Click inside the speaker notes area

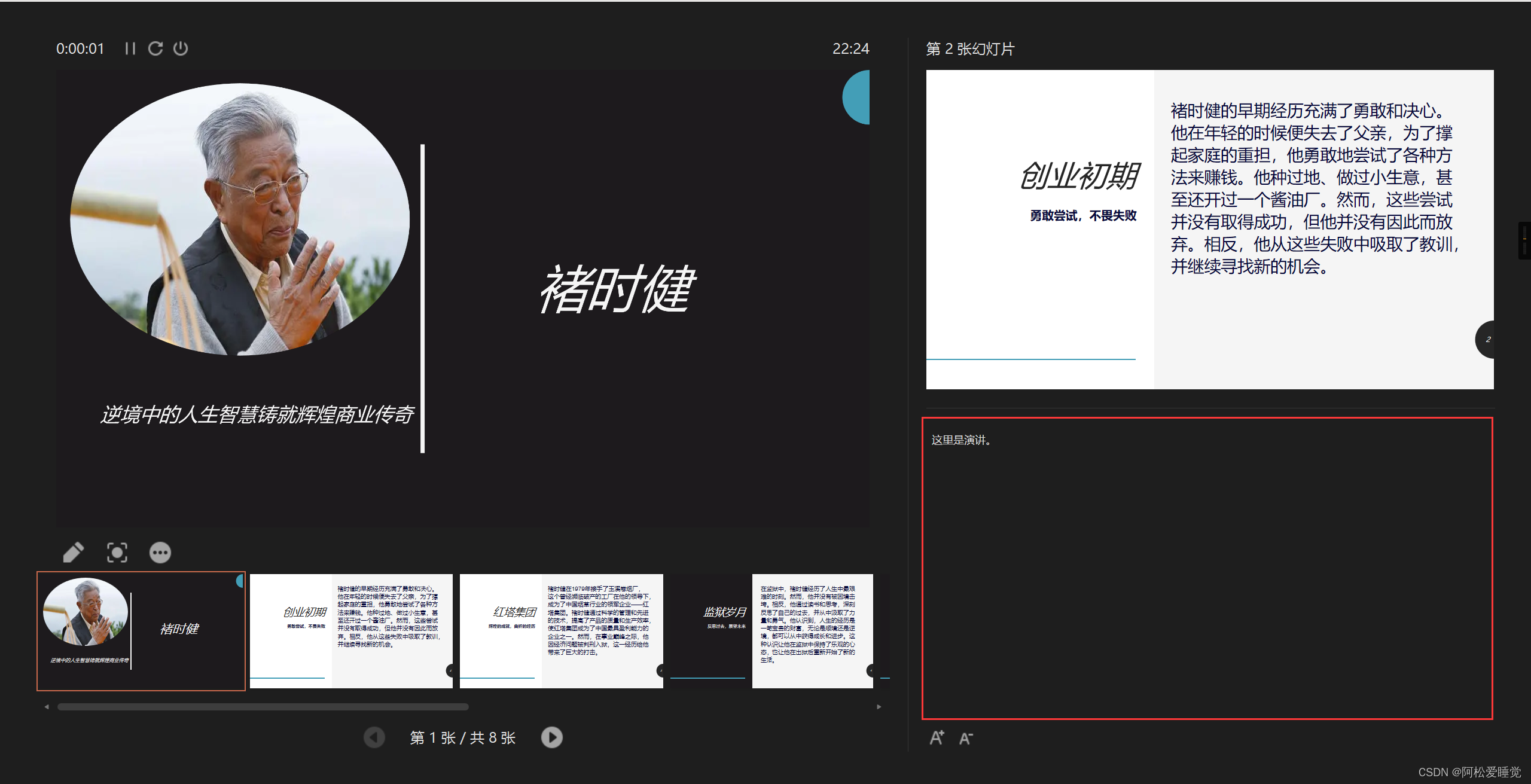[x=1207, y=568]
